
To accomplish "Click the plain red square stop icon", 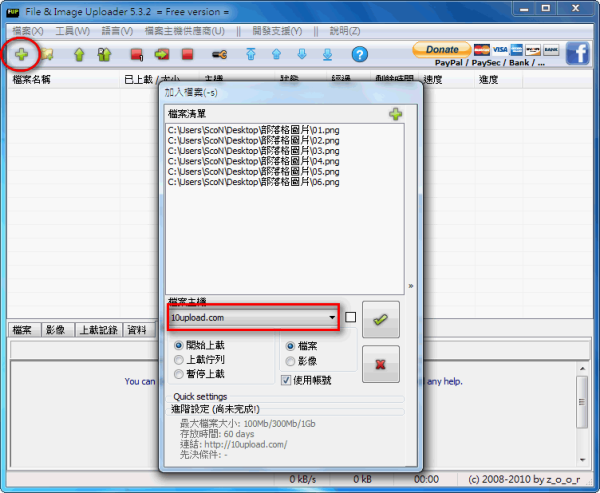I will 188,54.
